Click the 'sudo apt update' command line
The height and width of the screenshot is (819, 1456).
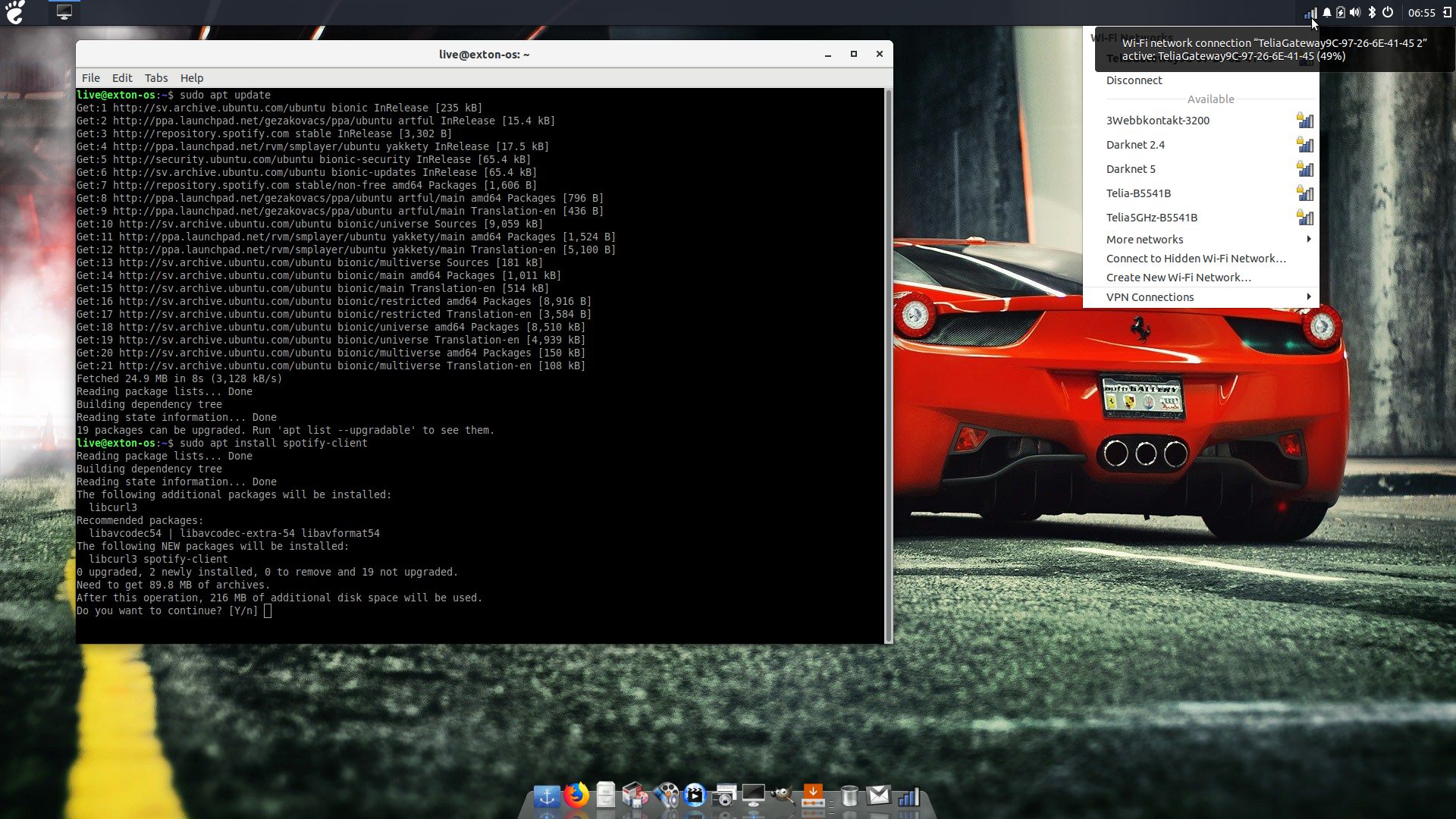pyautogui.click(x=174, y=96)
